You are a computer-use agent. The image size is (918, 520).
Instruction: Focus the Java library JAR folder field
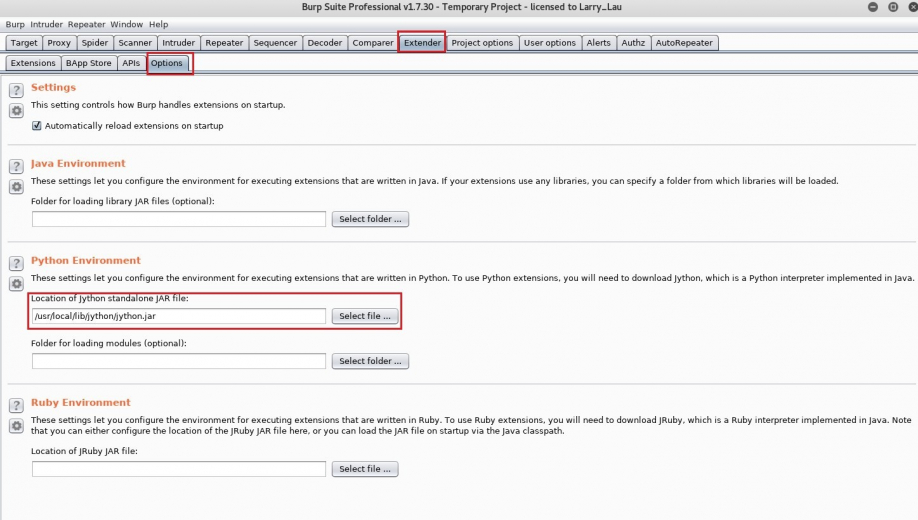[x=179, y=219]
